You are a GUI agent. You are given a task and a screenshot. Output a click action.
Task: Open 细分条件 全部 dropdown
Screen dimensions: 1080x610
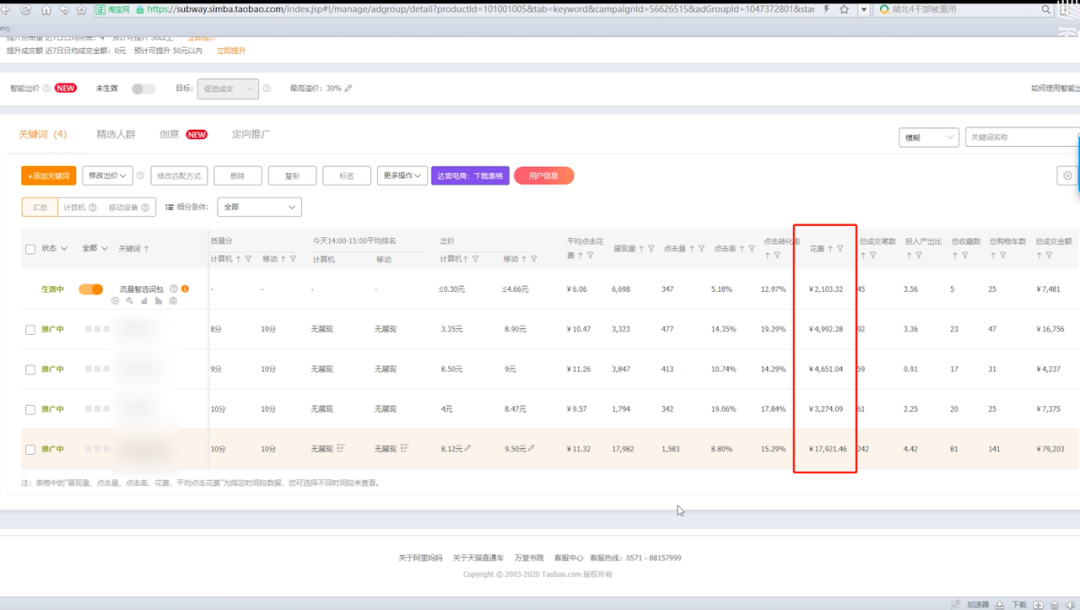pos(260,207)
